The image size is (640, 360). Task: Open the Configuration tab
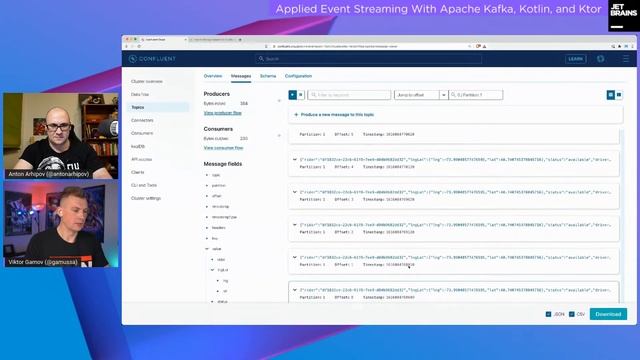[x=298, y=76]
